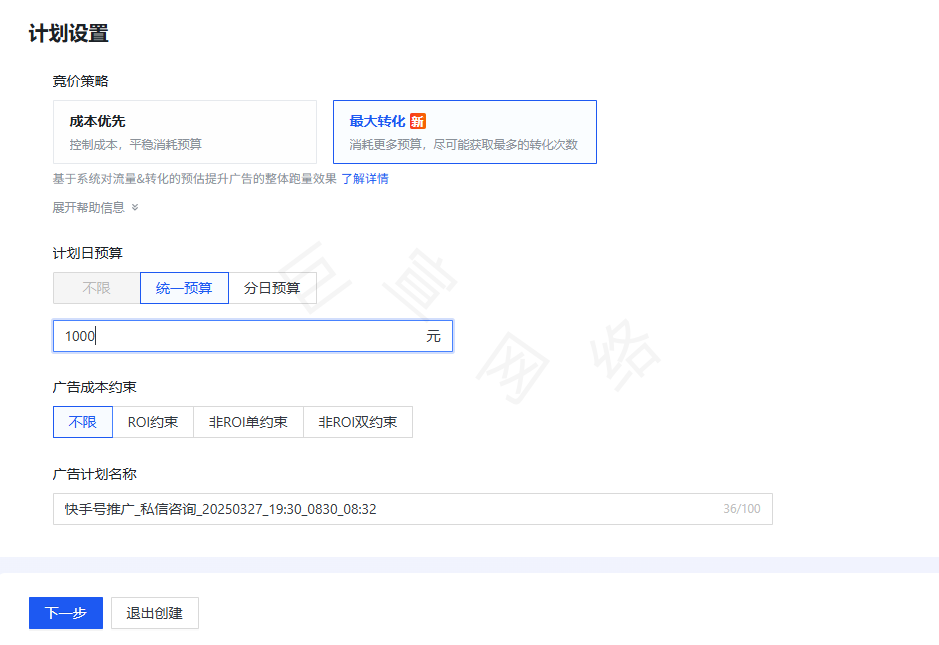
Task: Select the 最大转化 bidding strategy
Action: pos(465,131)
